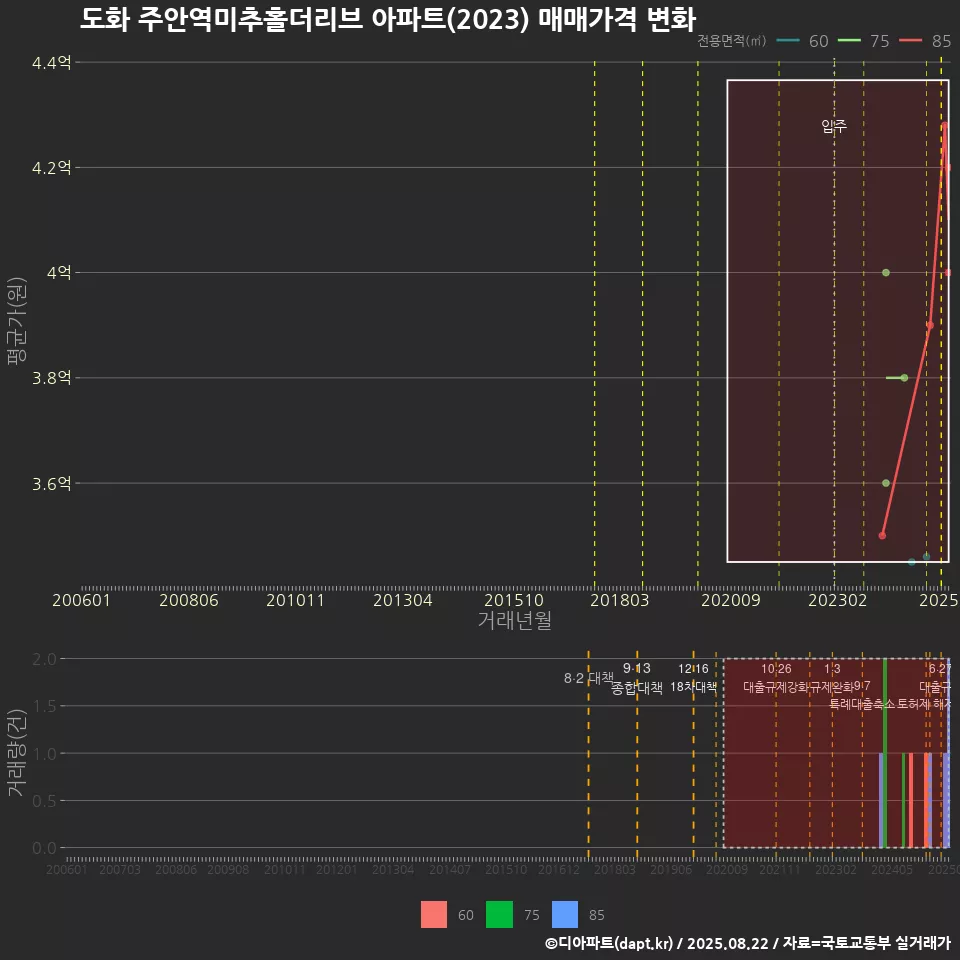Select the lowest red data point on the 85 line

[x=882, y=536]
